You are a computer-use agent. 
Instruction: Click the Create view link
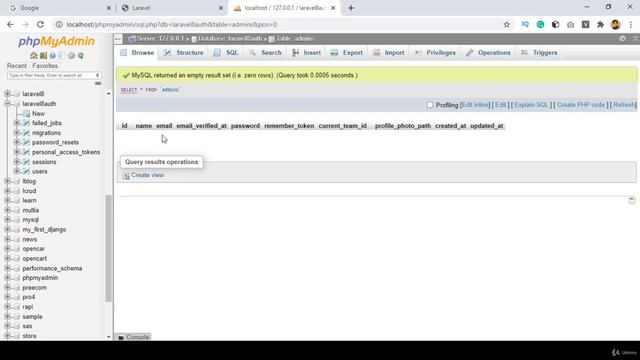[147, 175]
